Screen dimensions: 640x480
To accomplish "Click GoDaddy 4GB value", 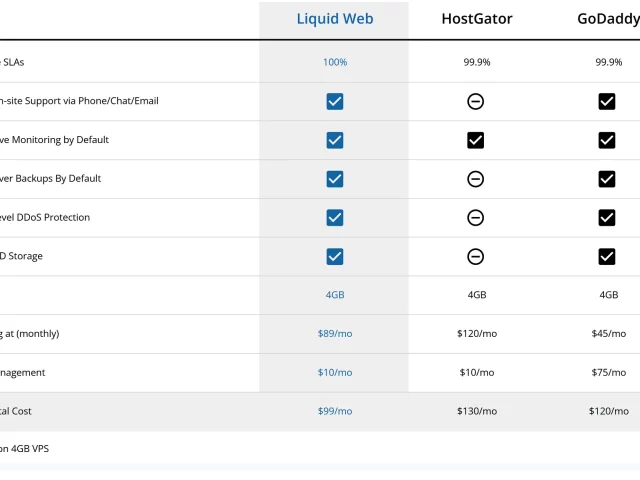I will pyautogui.click(x=609, y=295).
